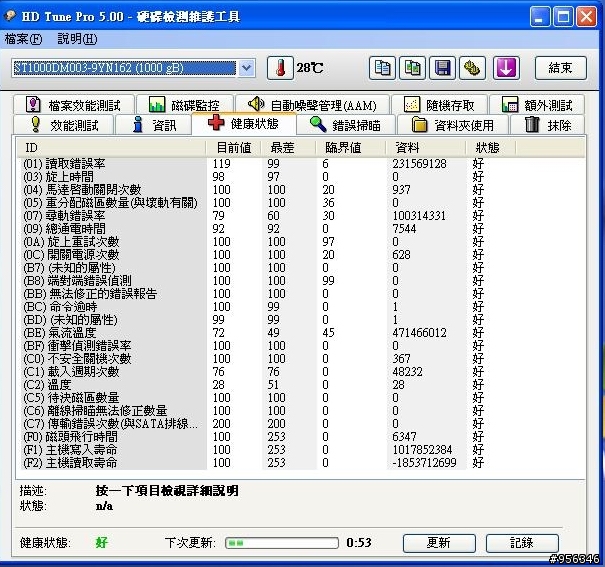Select the (07) 尋軌錯誤率 row
The image size is (605, 567).
pyautogui.click(x=301, y=216)
